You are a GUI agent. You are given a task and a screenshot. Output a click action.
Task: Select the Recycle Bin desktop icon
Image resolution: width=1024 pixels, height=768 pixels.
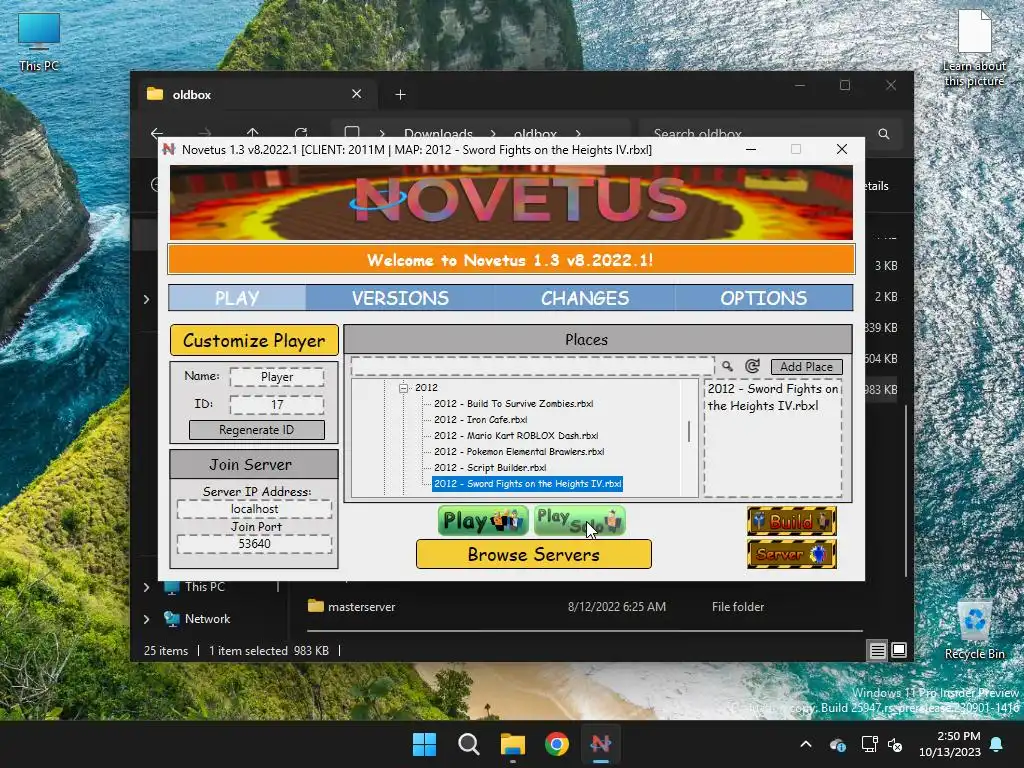974,630
